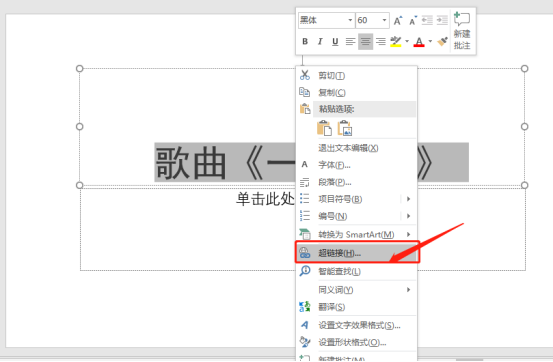Choose the paste as picture icon
The image size is (553, 362).
(345, 128)
